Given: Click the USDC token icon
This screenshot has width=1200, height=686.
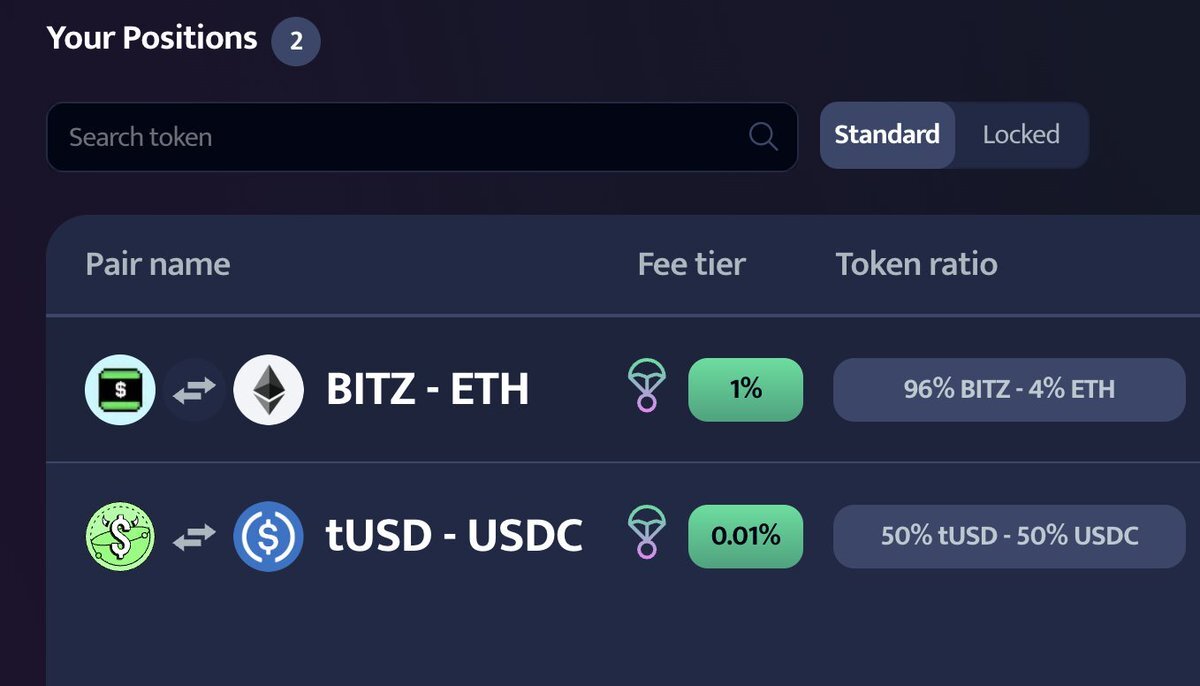Looking at the screenshot, I should (268, 536).
